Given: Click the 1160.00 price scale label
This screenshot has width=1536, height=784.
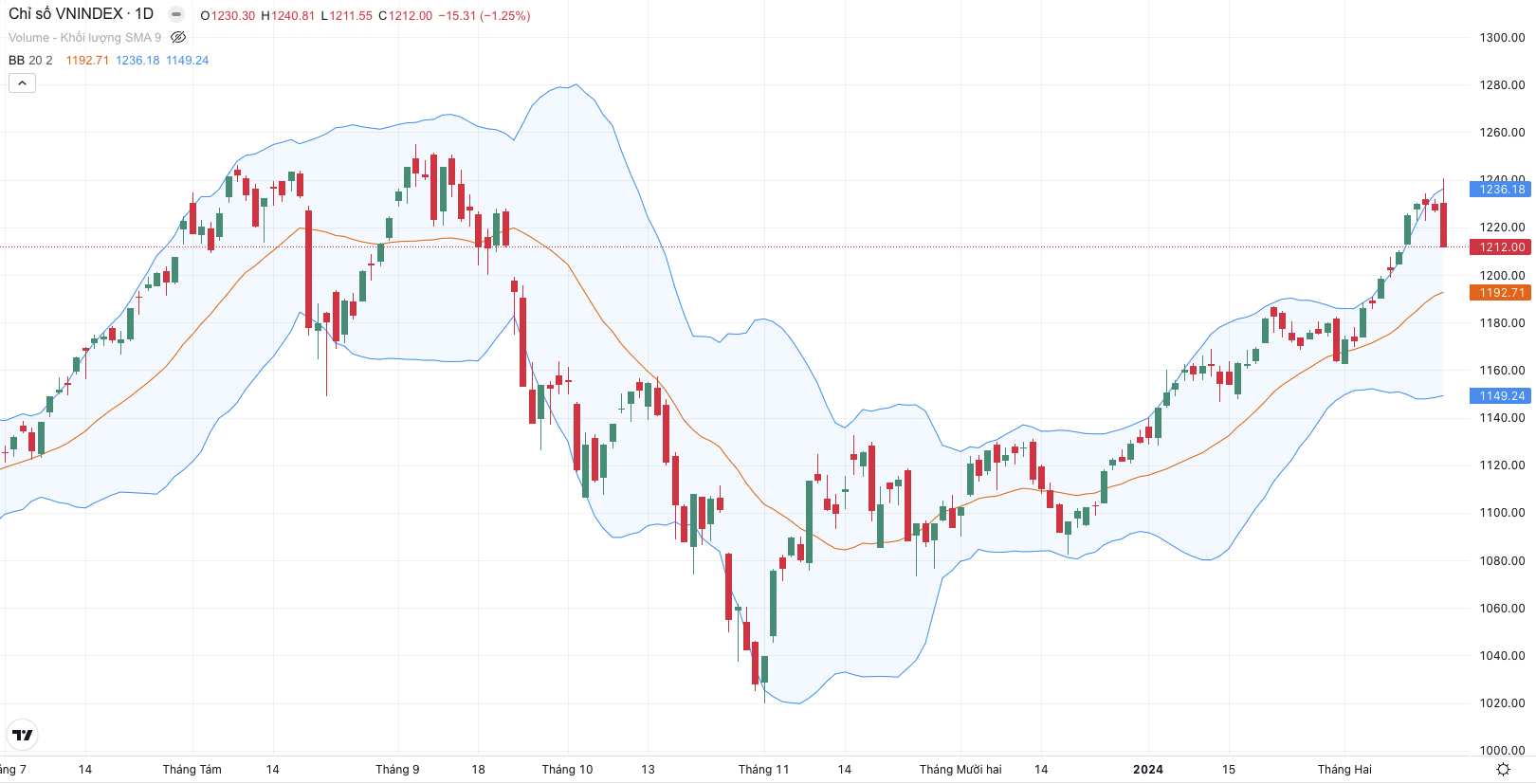Looking at the screenshot, I should (1502, 371).
